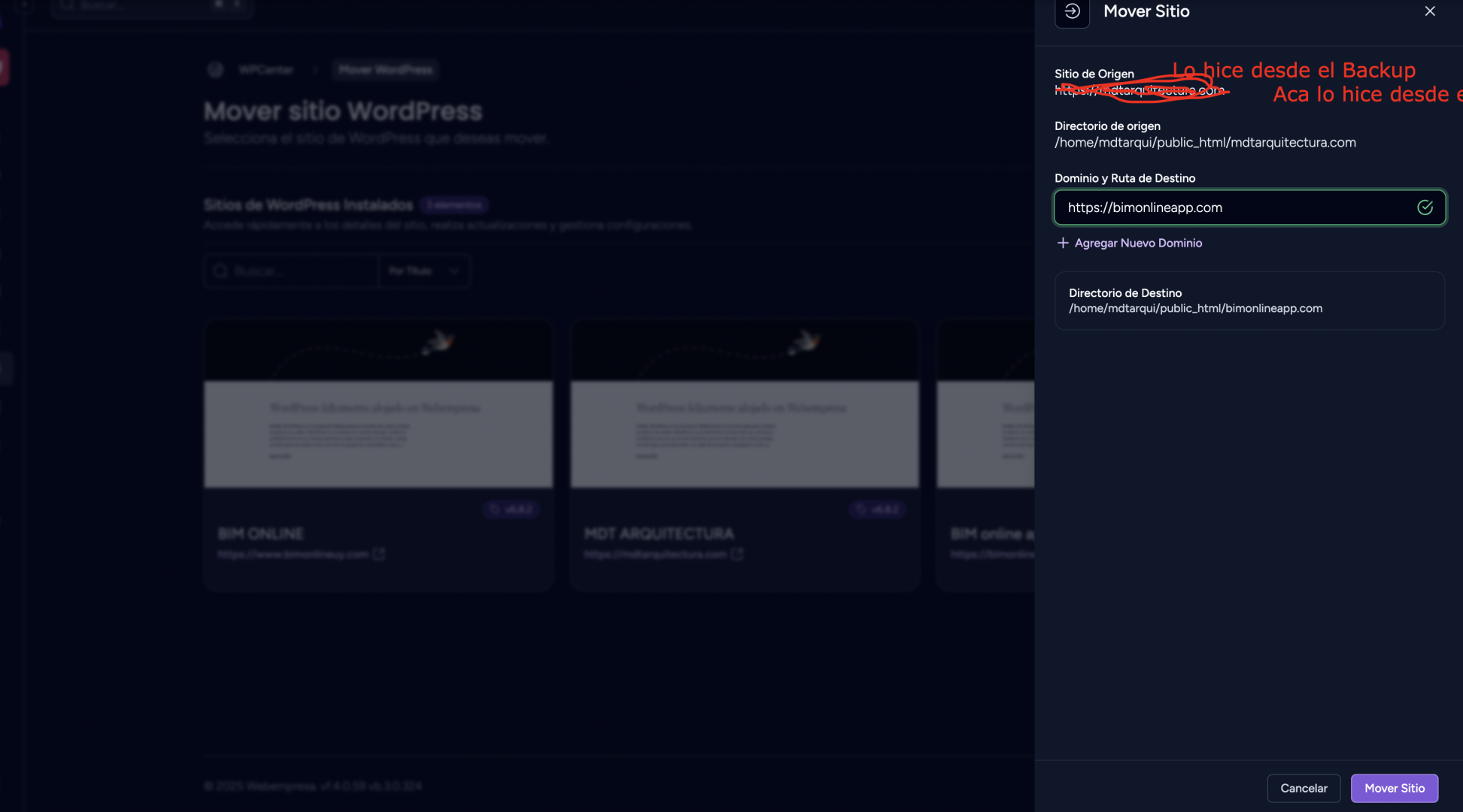Close the Mover Sitio panel
Screen dimensions: 1463x812
[x=1429, y=11]
